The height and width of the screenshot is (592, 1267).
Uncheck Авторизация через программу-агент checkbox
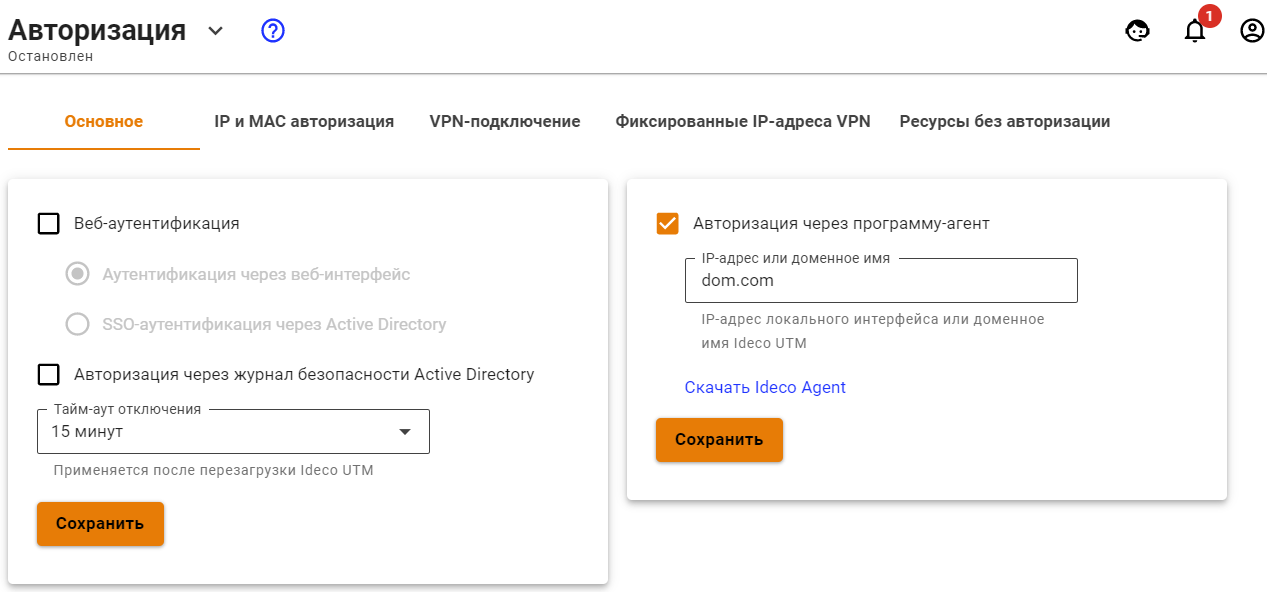point(668,223)
